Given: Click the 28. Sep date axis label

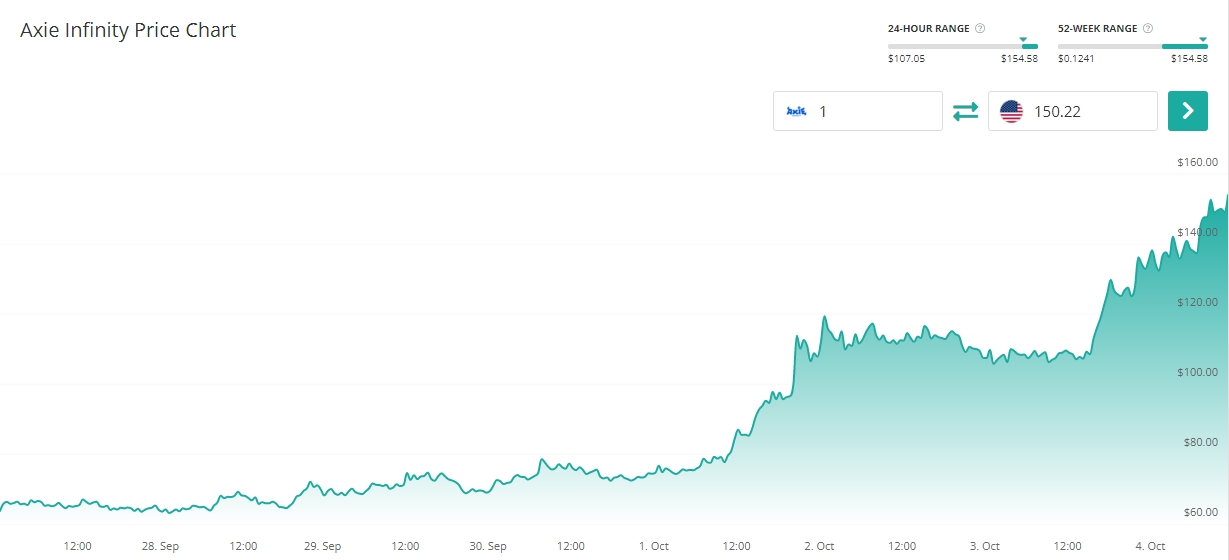Looking at the screenshot, I should (x=160, y=546).
